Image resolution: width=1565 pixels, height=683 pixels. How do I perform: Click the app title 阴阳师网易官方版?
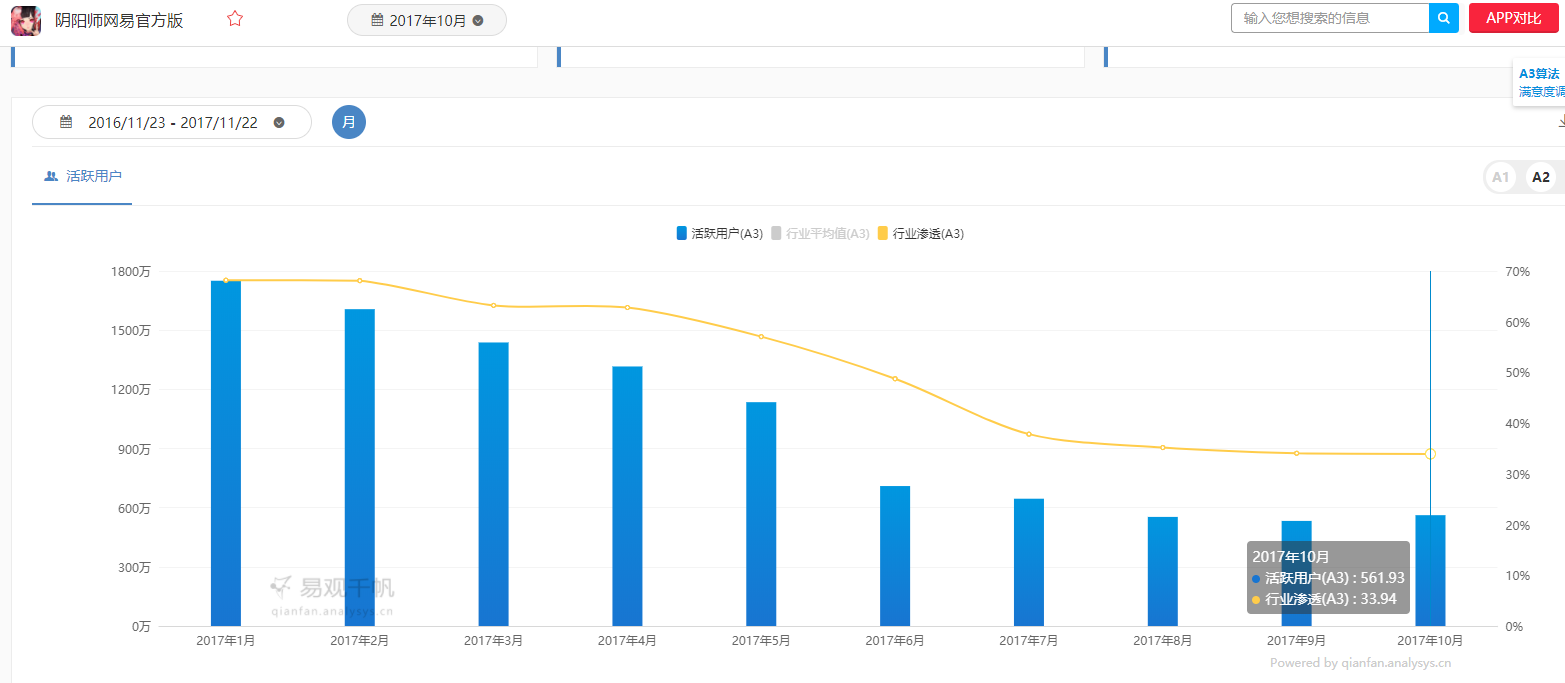pos(119,20)
